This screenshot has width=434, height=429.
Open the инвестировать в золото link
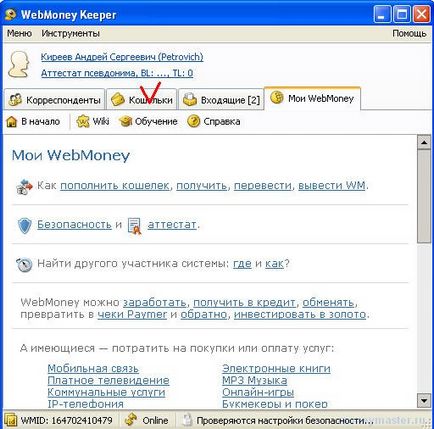point(300,314)
